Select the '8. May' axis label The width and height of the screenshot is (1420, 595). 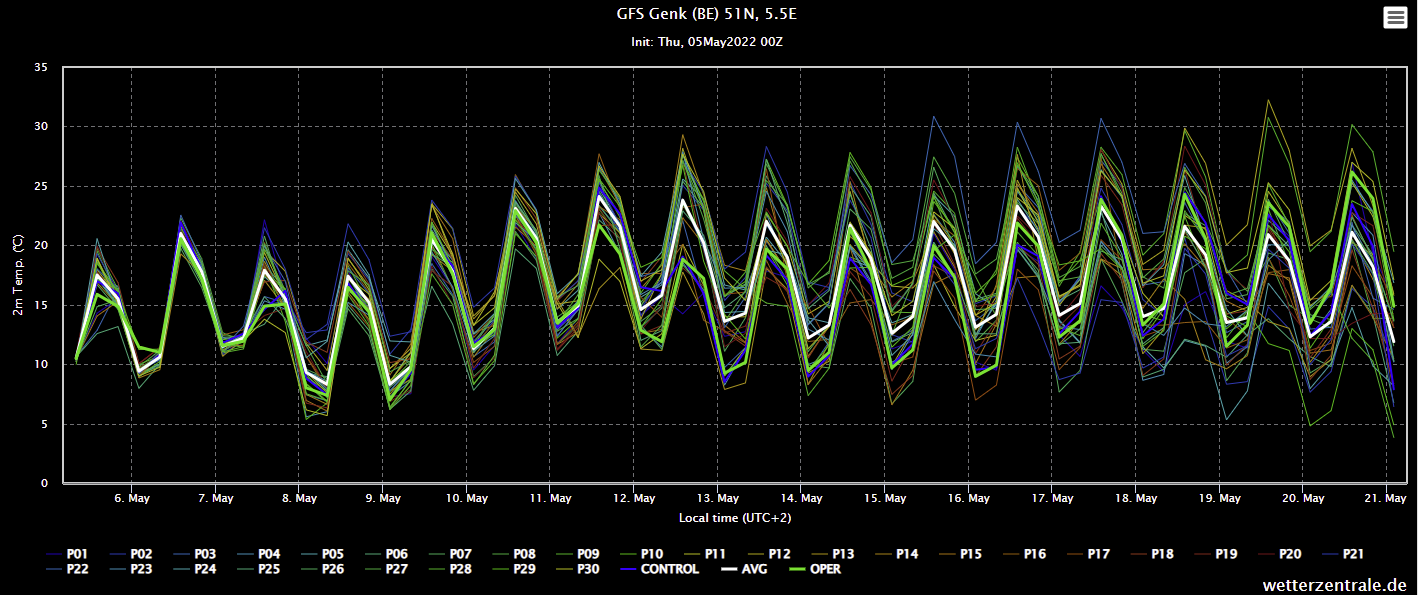point(300,498)
